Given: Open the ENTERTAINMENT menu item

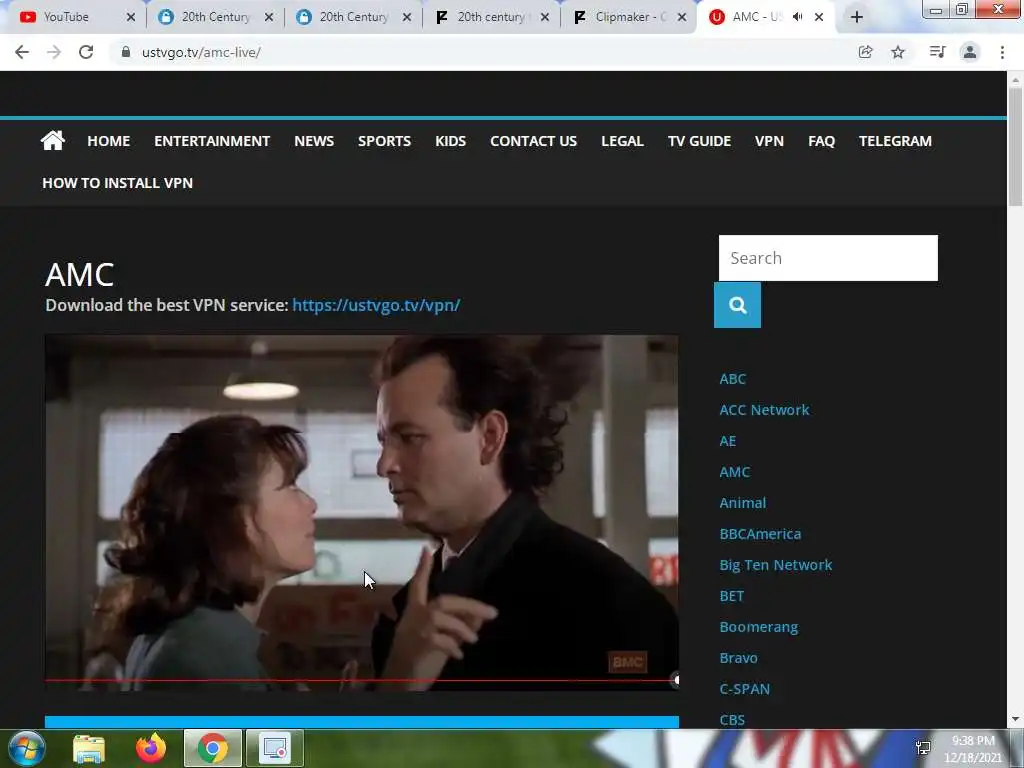Looking at the screenshot, I should pos(212,141).
